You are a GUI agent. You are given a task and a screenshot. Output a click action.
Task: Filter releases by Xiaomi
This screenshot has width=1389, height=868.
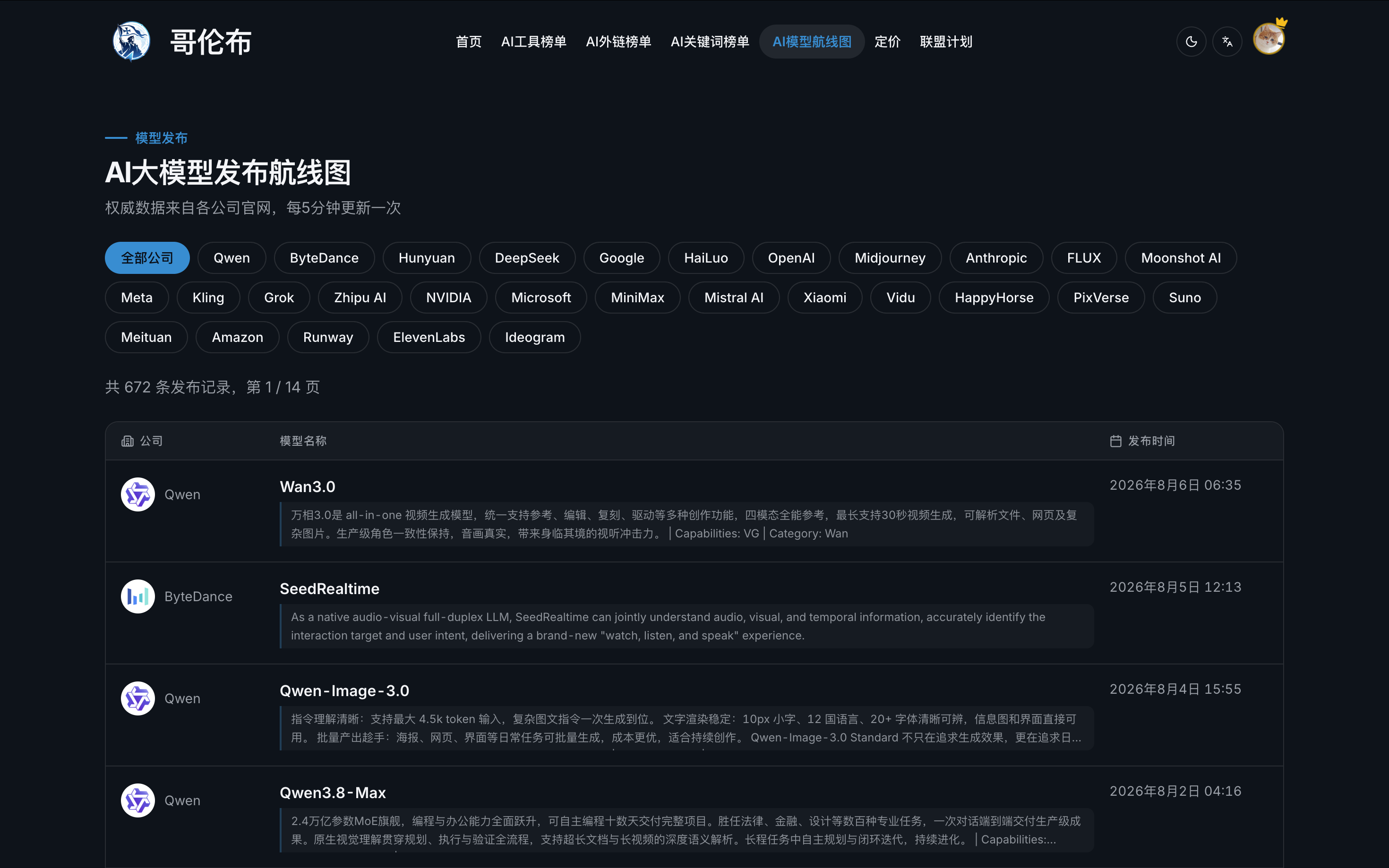point(824,298)
